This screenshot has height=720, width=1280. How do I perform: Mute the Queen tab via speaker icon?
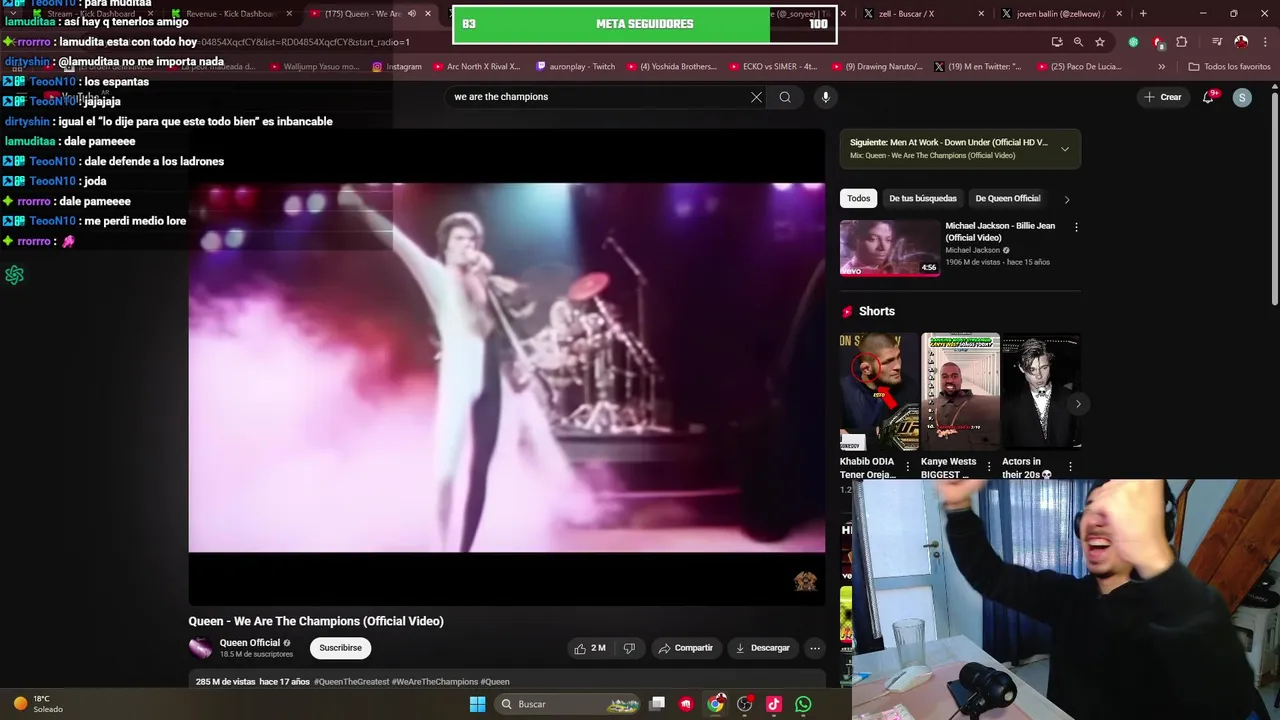click(411, 14)
